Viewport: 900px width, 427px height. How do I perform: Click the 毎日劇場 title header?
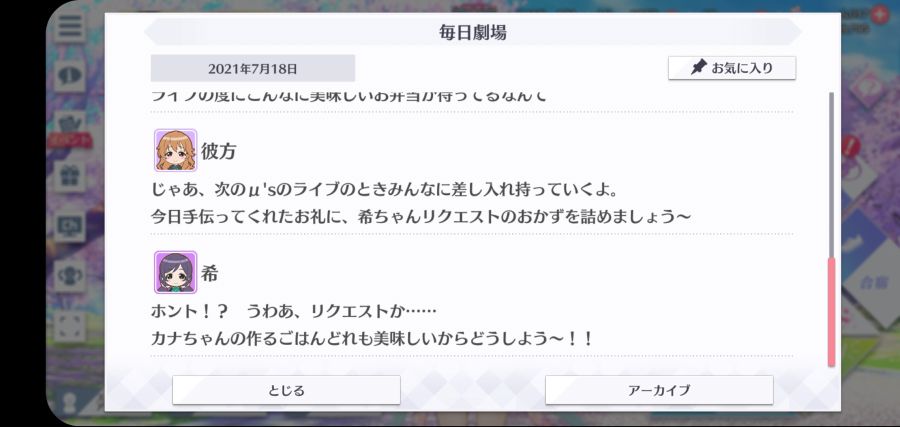(x=473, y=32)
